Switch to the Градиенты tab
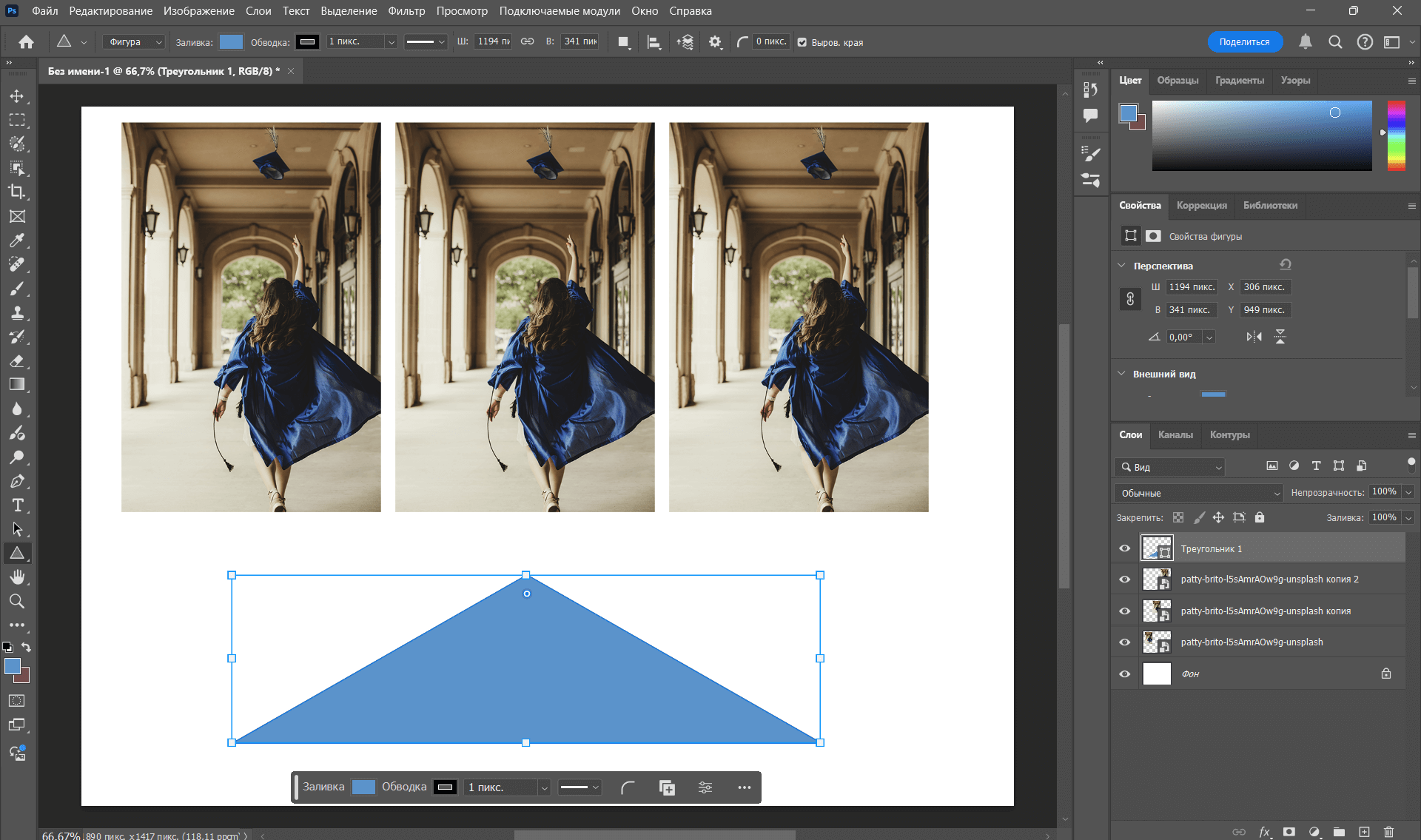The width and height of the screenshot is (1421, 840). pyautogui.click(x=1240, y=80)
